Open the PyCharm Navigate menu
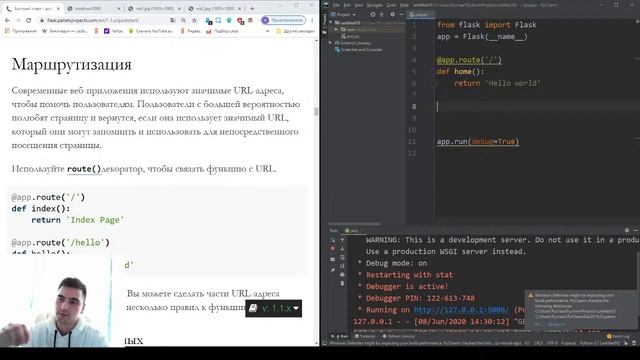640x360 pixels. click(374, 5)
